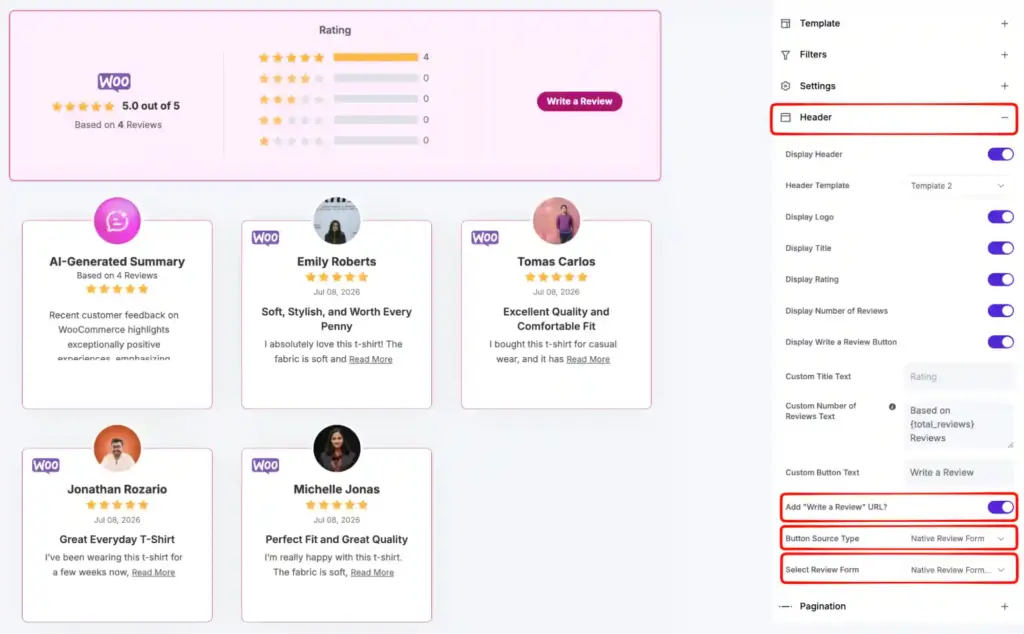
Task: Click the Custom Number of Reviews Text textarea
Action: point(959,424)
